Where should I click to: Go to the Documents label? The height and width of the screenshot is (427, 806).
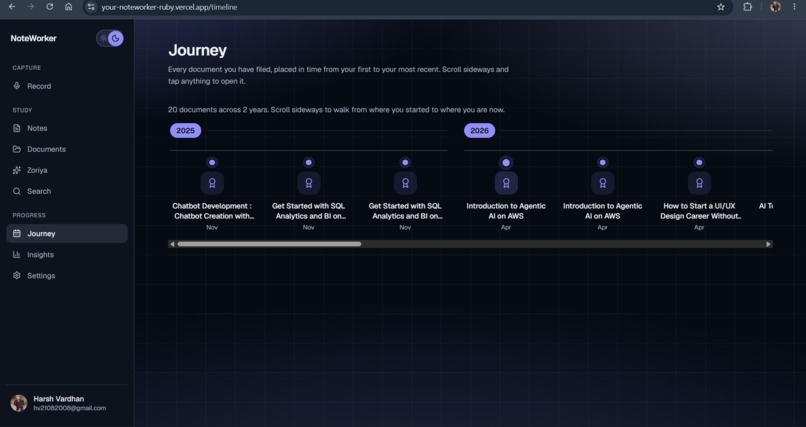[46, 149]
